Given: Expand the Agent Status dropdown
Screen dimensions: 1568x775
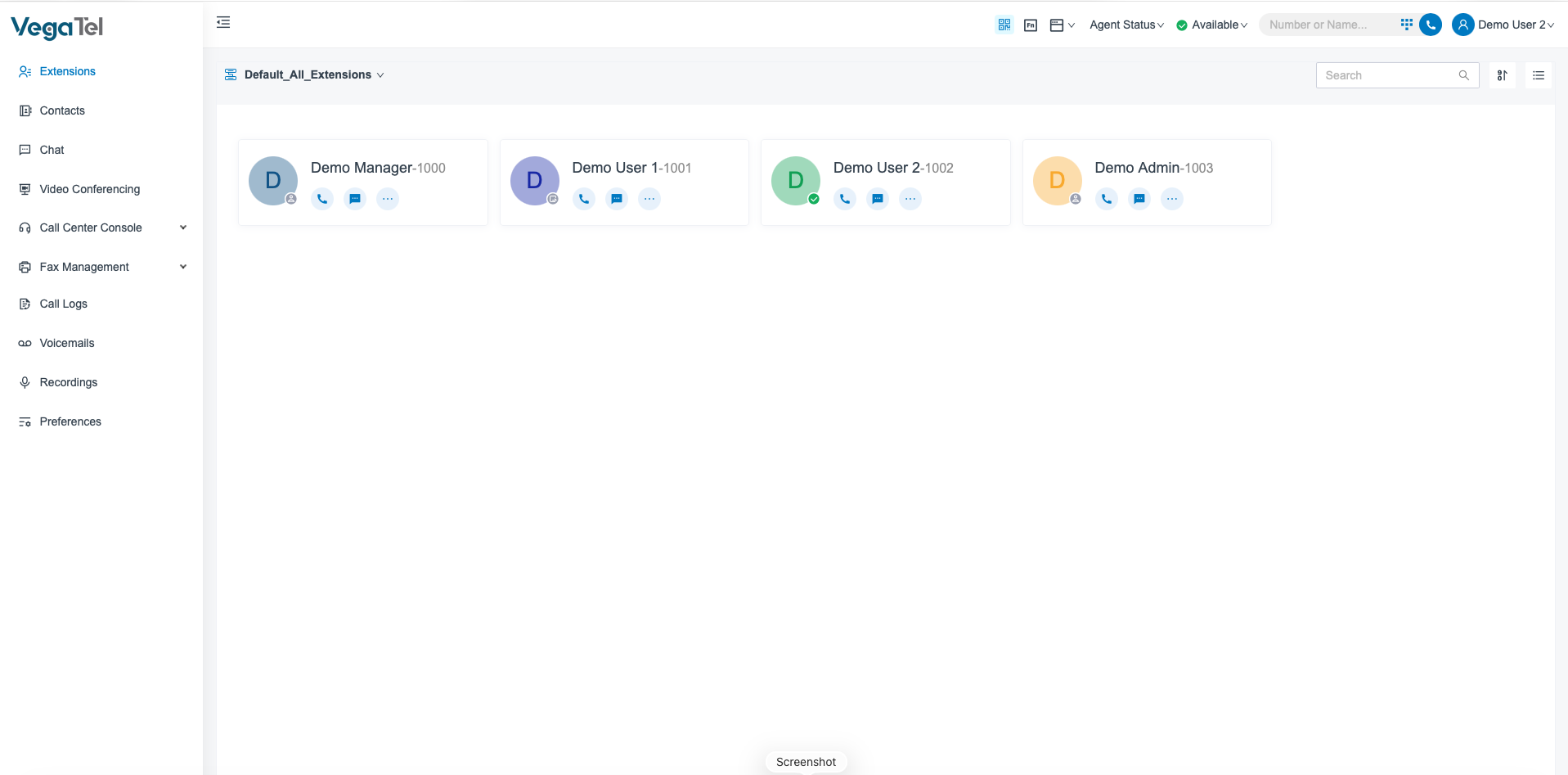Looking at the screenshot, I should [x=1126, y=25].
